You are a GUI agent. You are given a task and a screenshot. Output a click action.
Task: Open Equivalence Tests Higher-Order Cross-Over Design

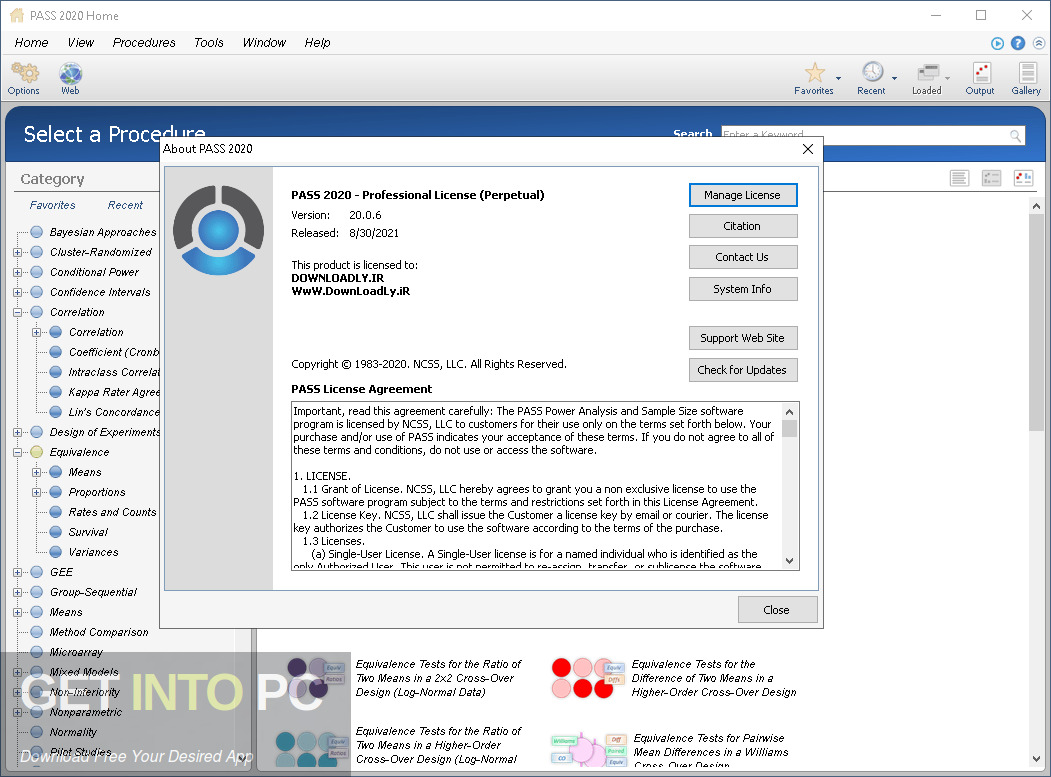coord(675,678)
